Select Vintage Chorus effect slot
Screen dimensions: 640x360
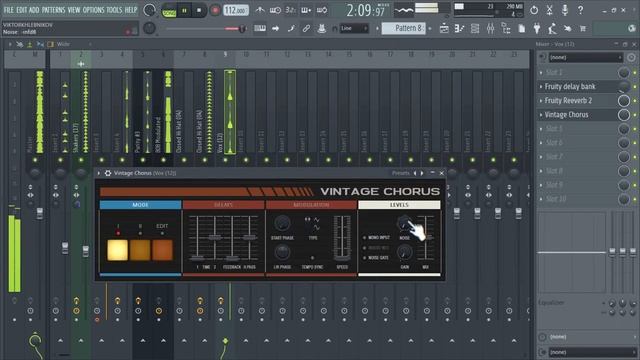567,115
